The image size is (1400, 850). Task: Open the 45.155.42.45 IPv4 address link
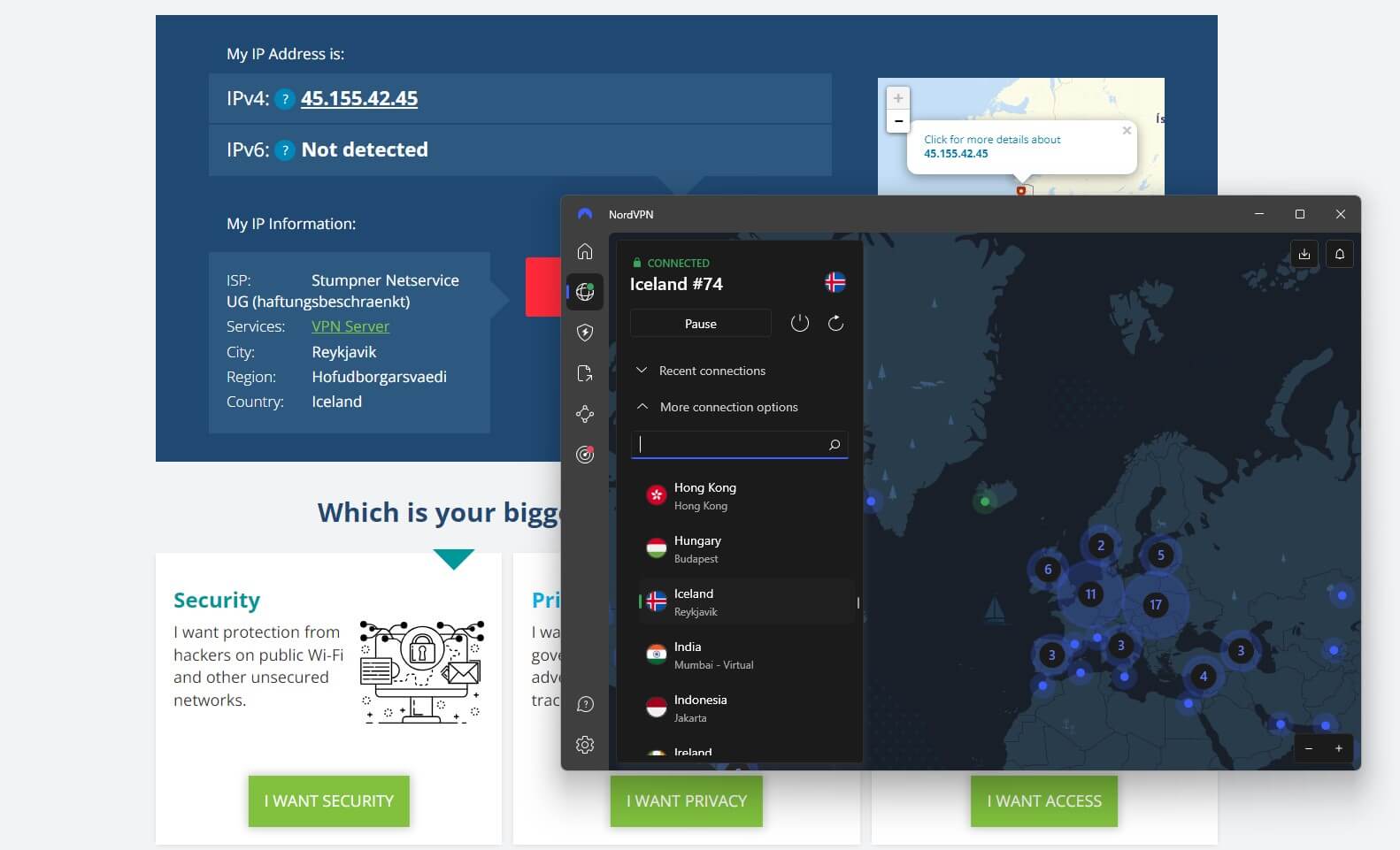point(359,98)
